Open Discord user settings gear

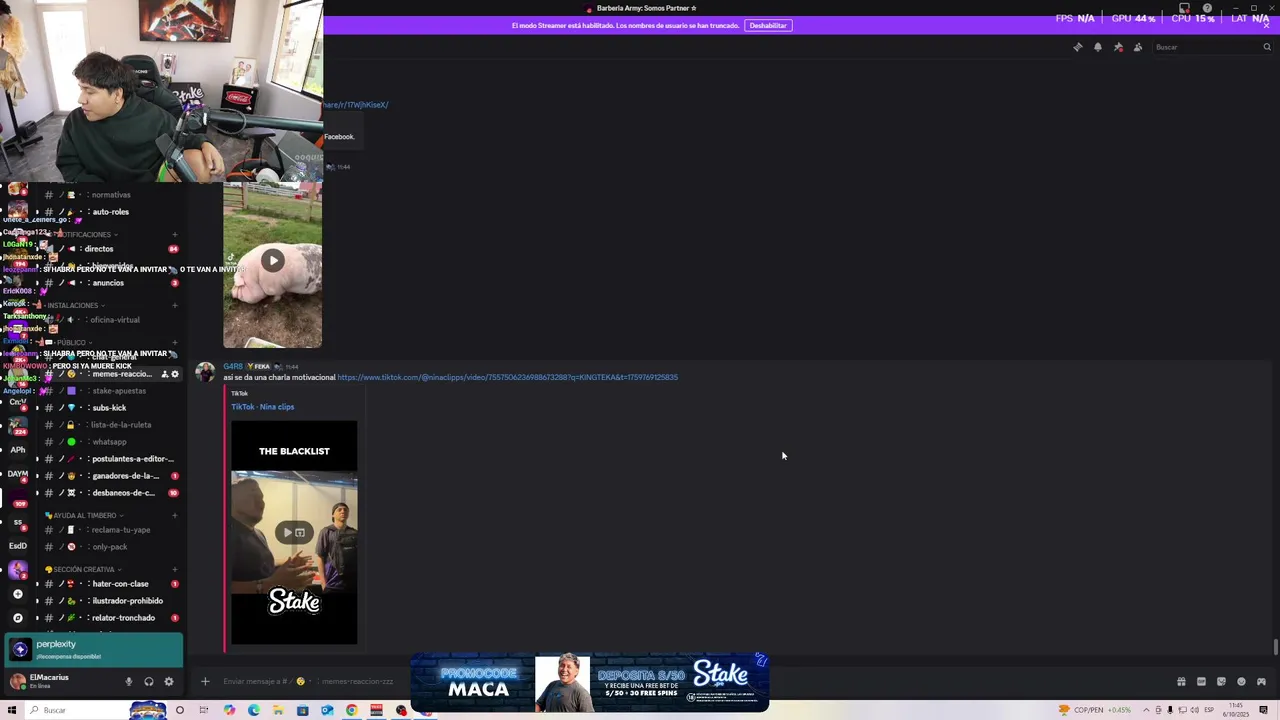pyautogui.click(x=169, y=682)
